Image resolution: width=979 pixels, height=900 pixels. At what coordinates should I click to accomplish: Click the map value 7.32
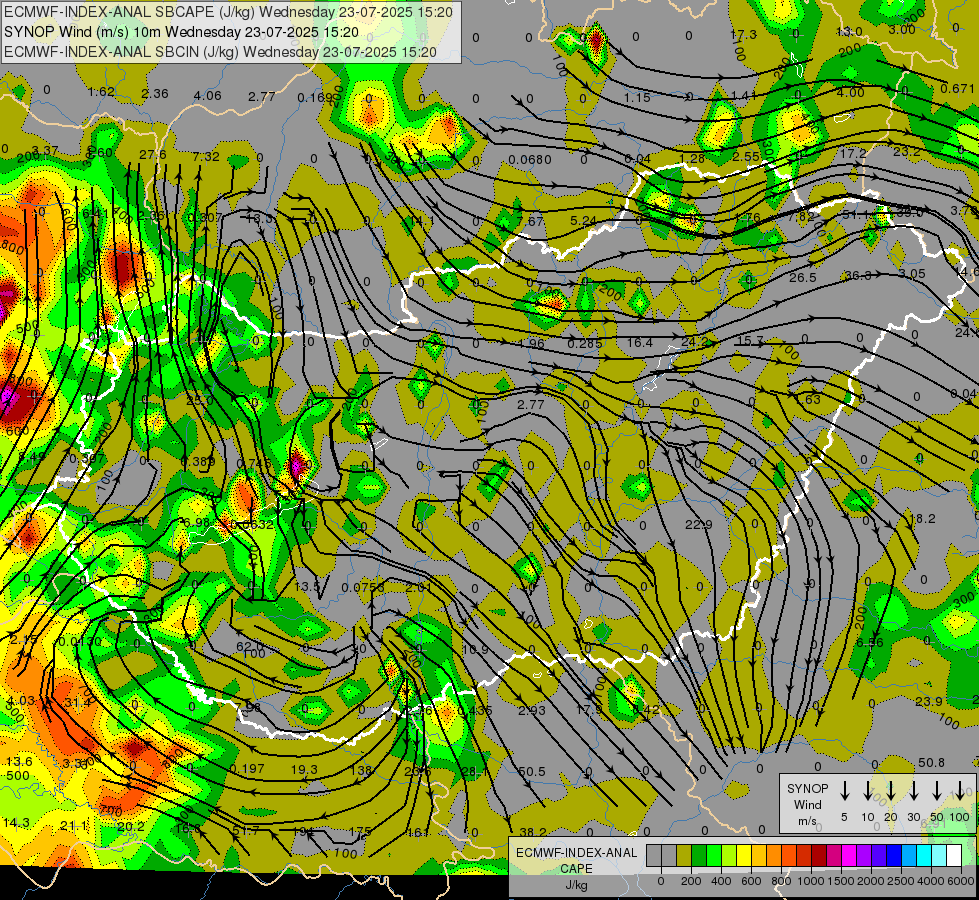pos(206,156)
